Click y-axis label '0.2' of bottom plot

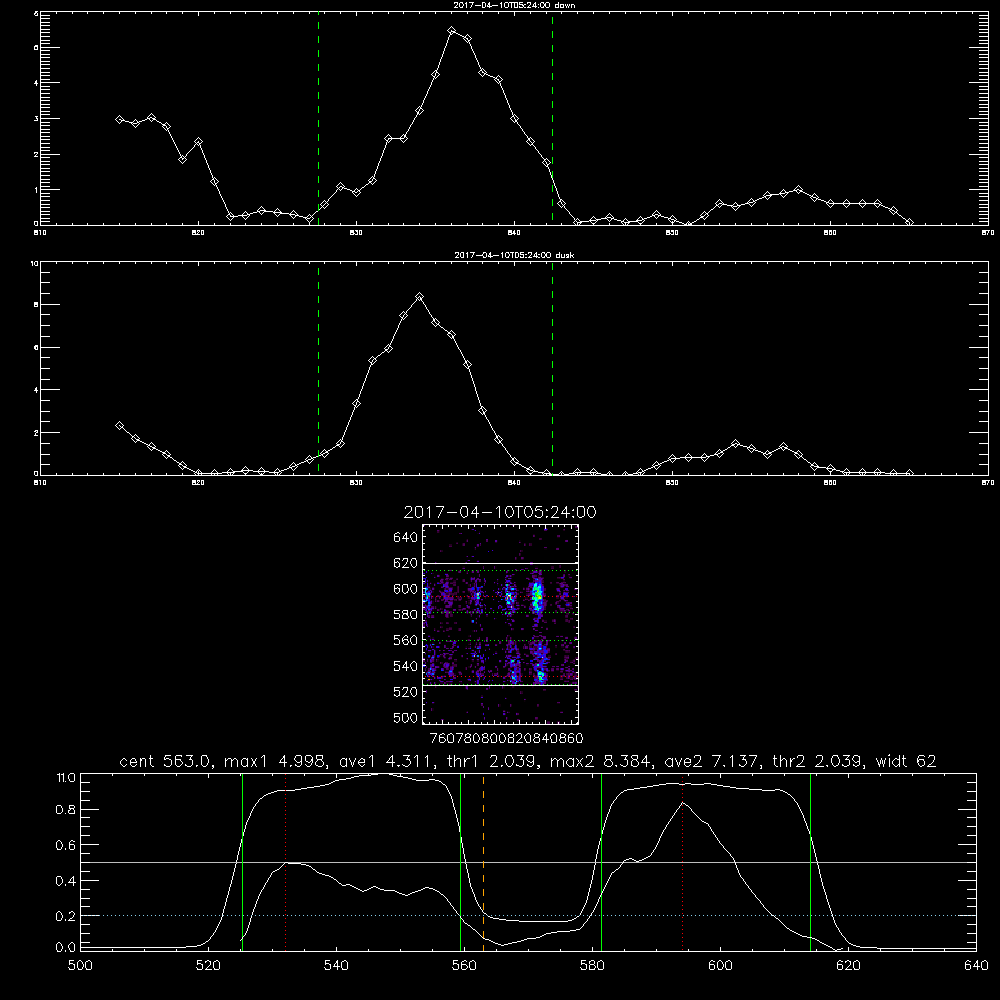click(66, 916)
